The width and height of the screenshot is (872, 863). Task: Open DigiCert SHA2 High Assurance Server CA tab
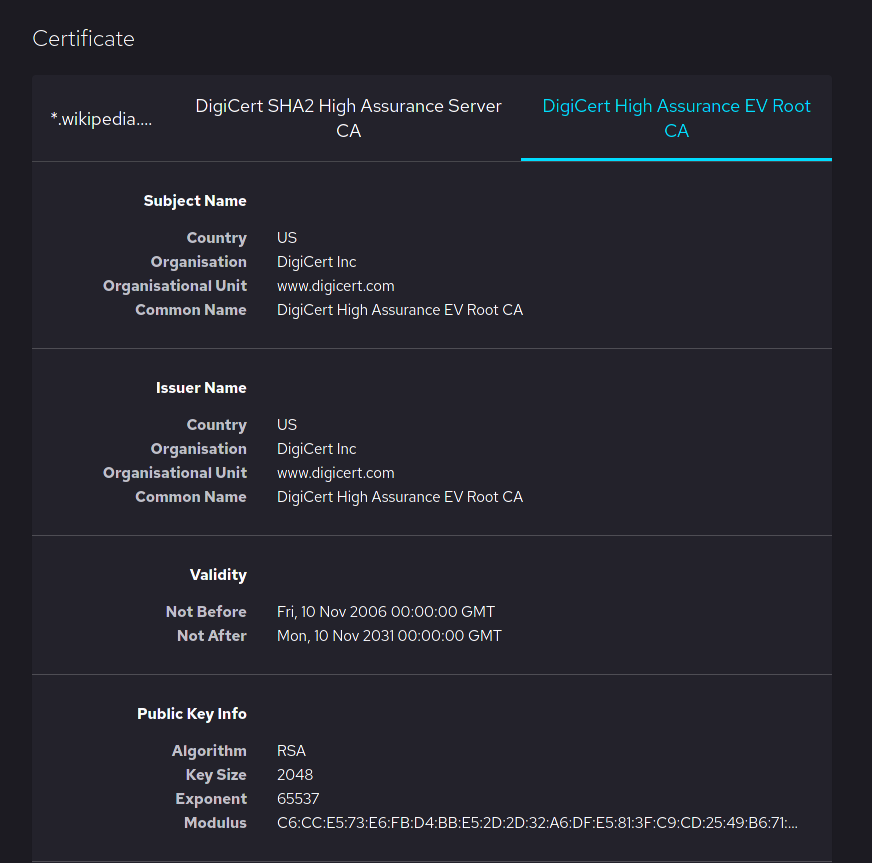tap(348, 118)
